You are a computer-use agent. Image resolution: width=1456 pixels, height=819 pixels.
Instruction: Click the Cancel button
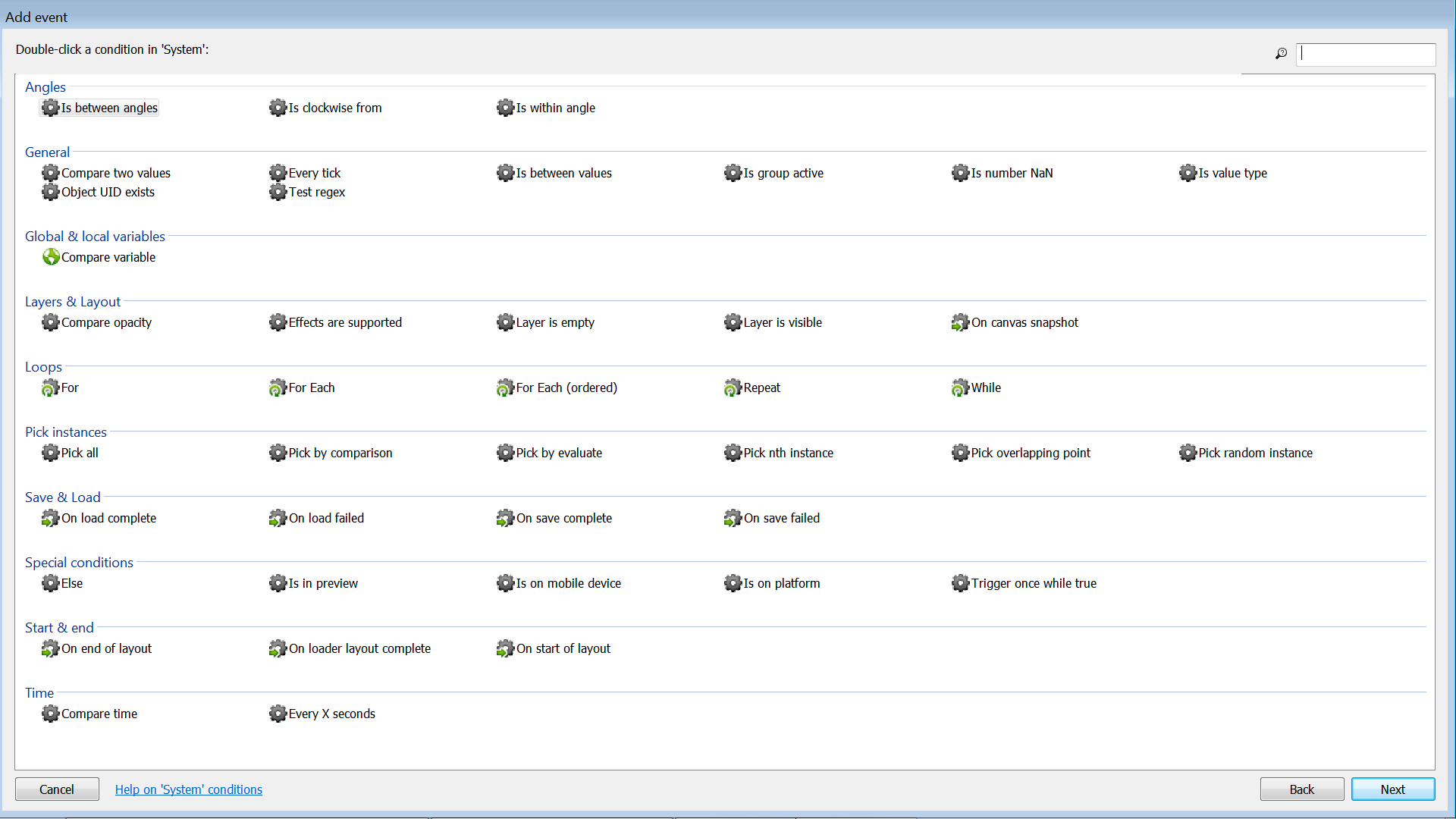[57, 789]
